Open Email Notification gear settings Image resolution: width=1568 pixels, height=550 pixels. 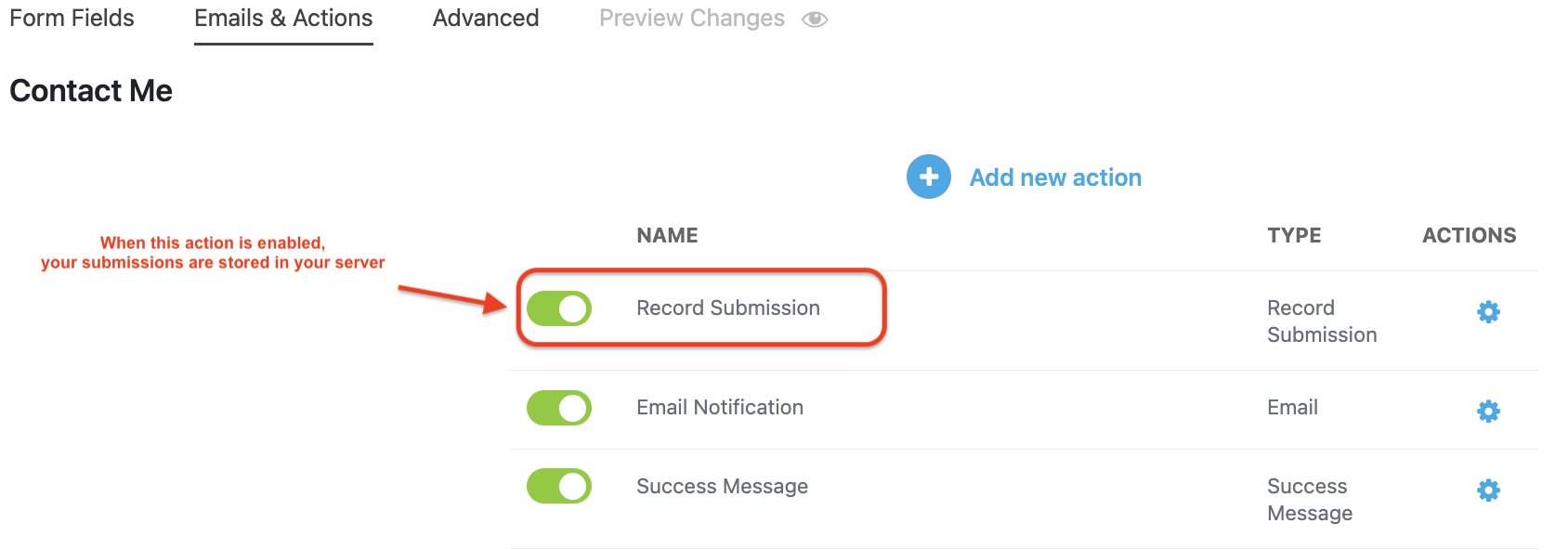click(1488, 412)
